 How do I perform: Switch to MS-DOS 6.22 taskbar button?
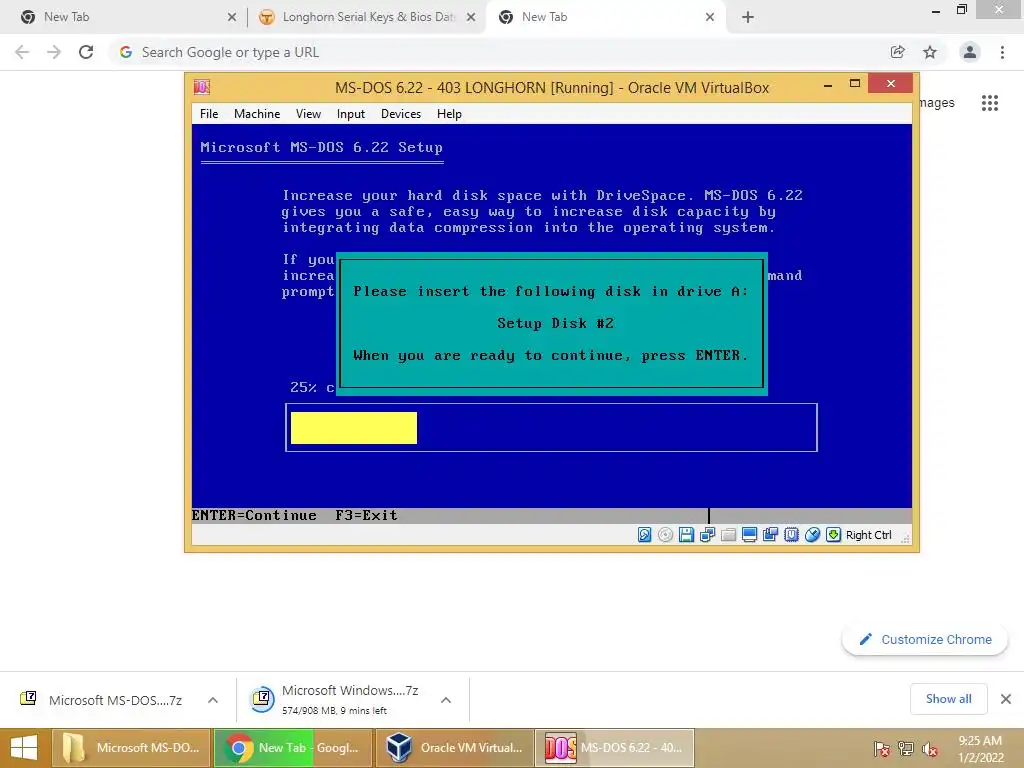(x=615, y=748)
